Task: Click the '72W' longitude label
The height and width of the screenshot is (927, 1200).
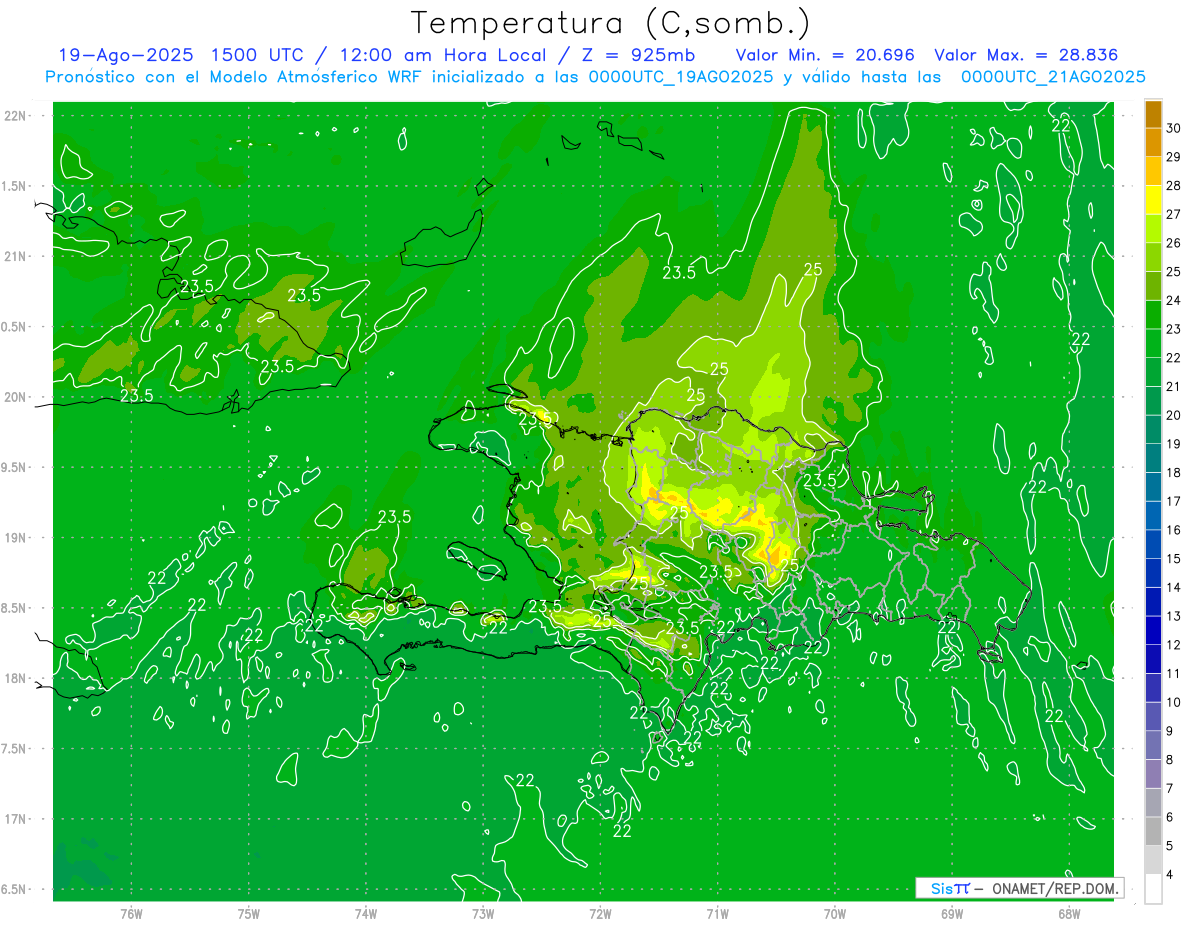Action: [x=600, y=914]
